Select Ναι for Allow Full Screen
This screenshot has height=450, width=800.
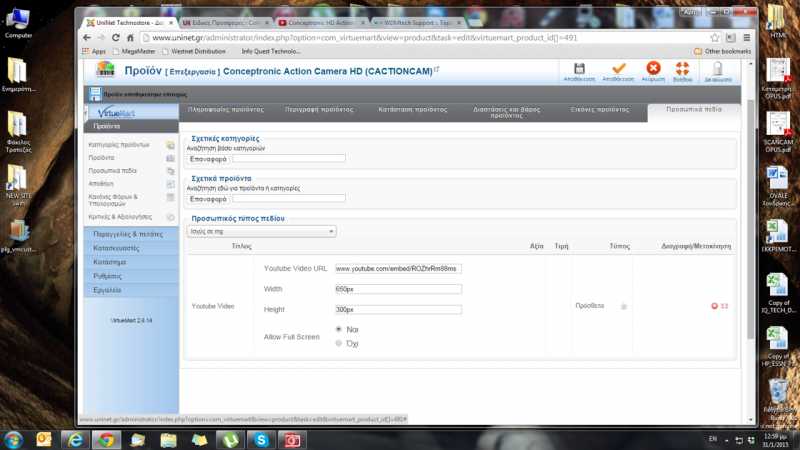coord(338,329)
